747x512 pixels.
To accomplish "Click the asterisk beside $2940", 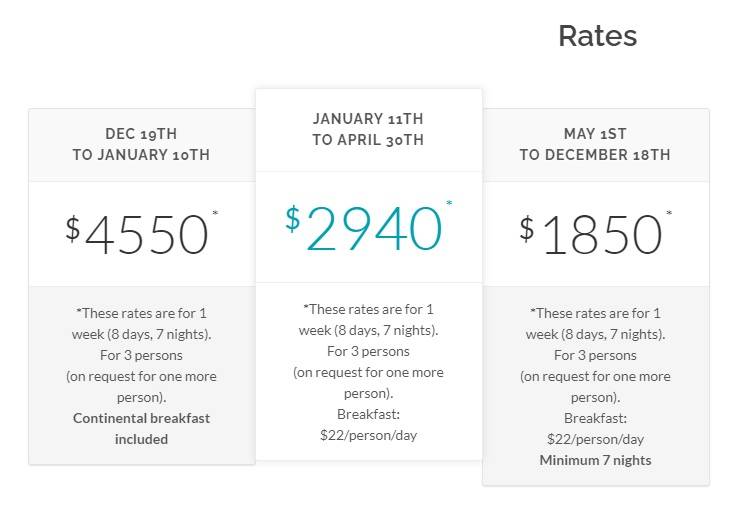I will pos(449,203).
